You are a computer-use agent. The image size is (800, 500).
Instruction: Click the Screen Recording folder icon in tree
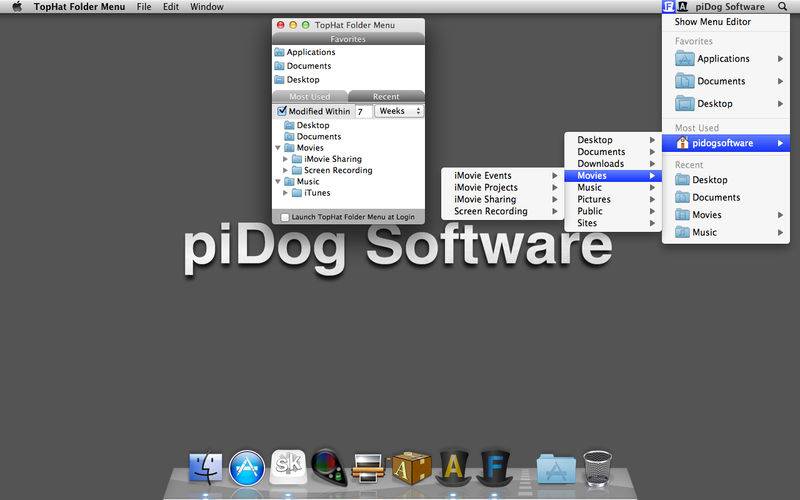(x=297, y=170)
